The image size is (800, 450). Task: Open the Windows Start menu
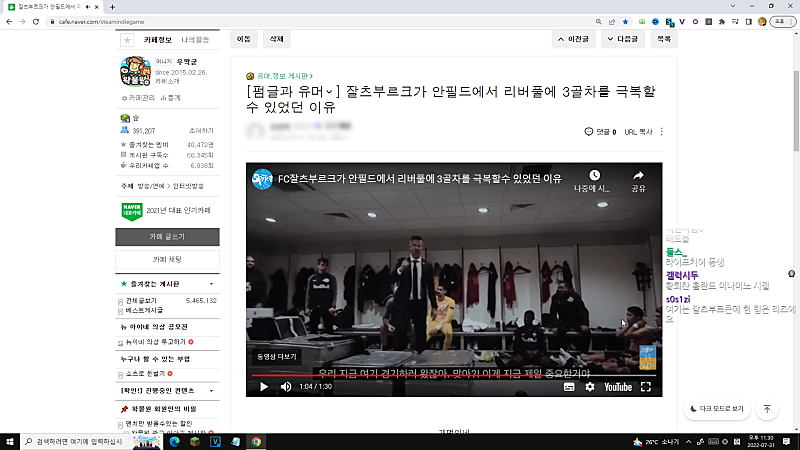(x=10, y=441)
